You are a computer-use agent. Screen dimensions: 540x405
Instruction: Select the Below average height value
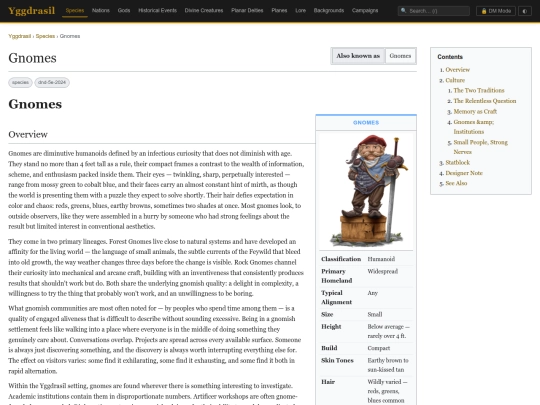point(388,331)
